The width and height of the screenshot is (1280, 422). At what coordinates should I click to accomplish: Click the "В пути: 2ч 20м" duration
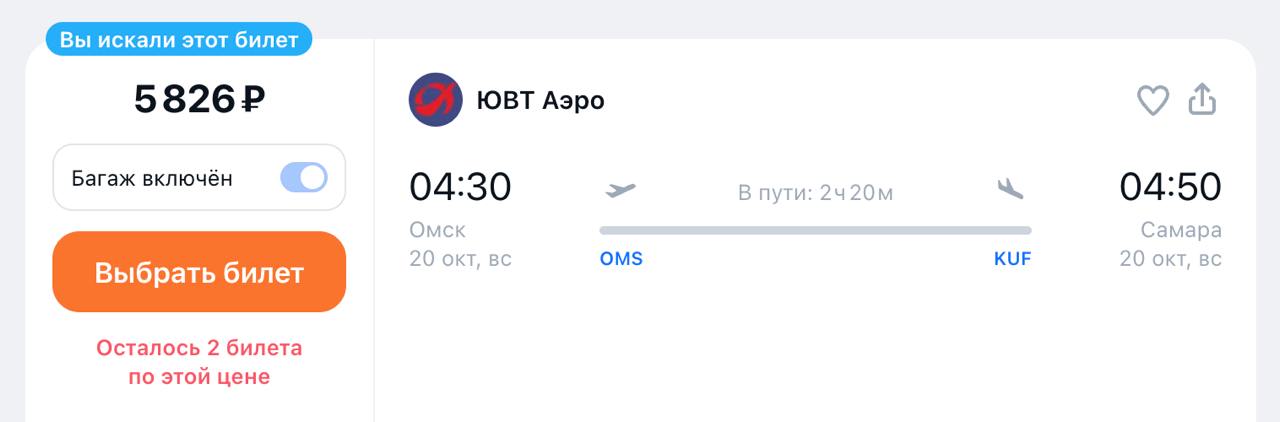815,193
